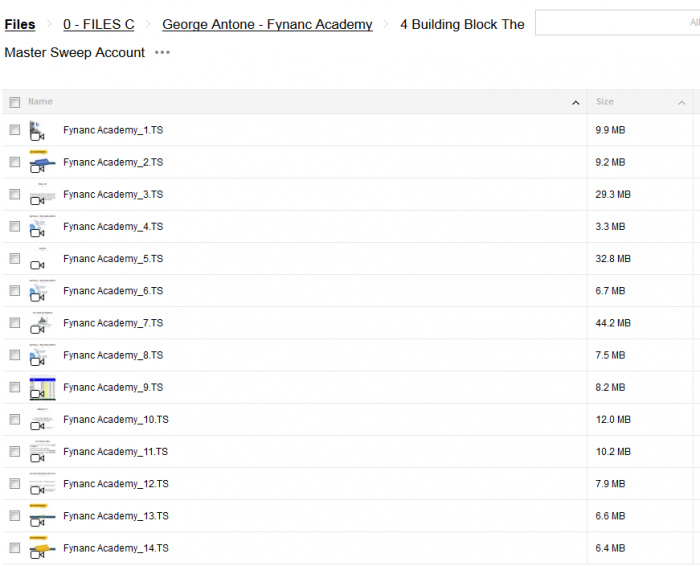This screenshot has height=566, width=700.
Task: Click the 44.2 MB size value
Action: (x=613, y=323)
